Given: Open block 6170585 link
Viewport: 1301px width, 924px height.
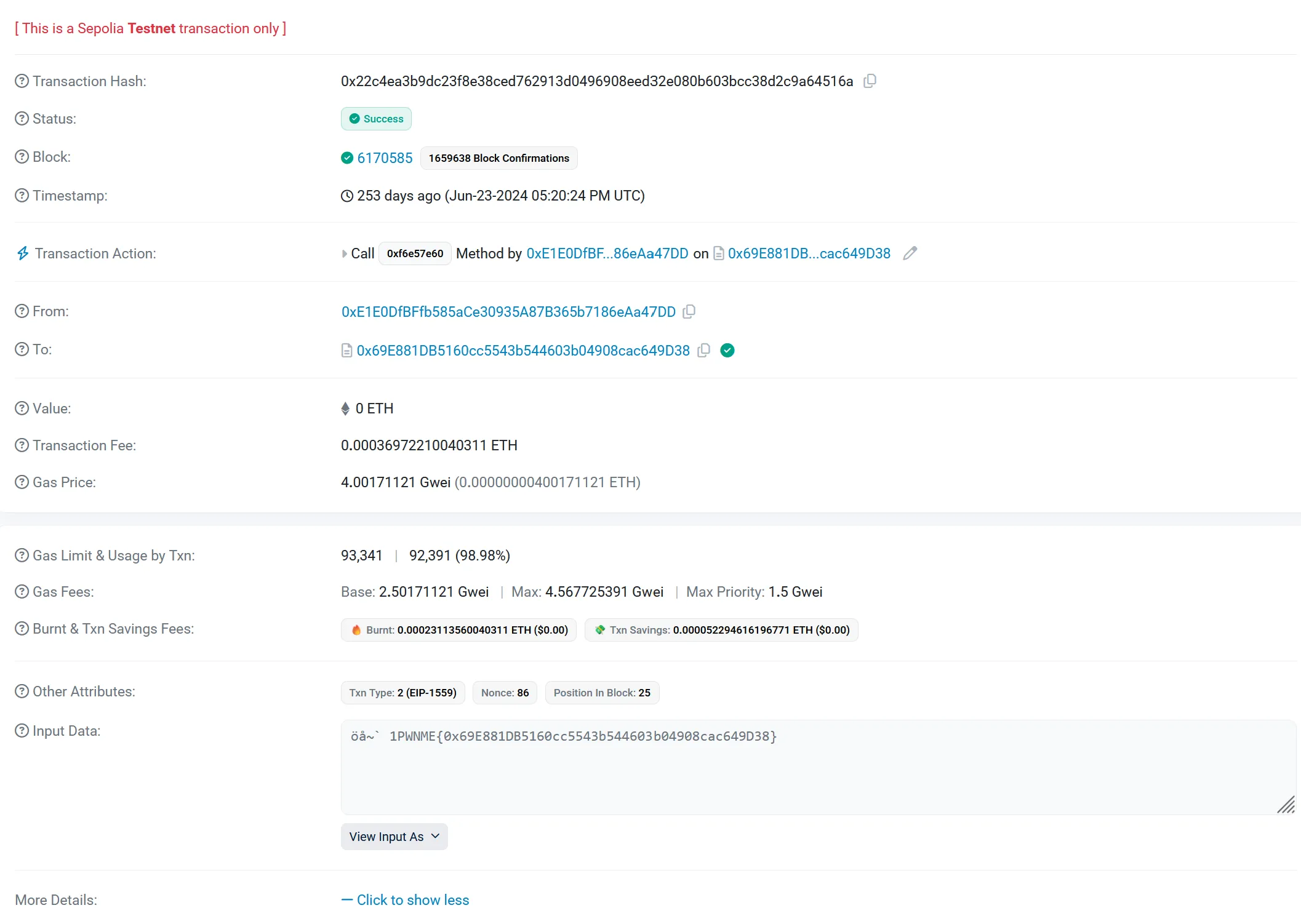Looking at the screenshot, I should click(384, 157).
